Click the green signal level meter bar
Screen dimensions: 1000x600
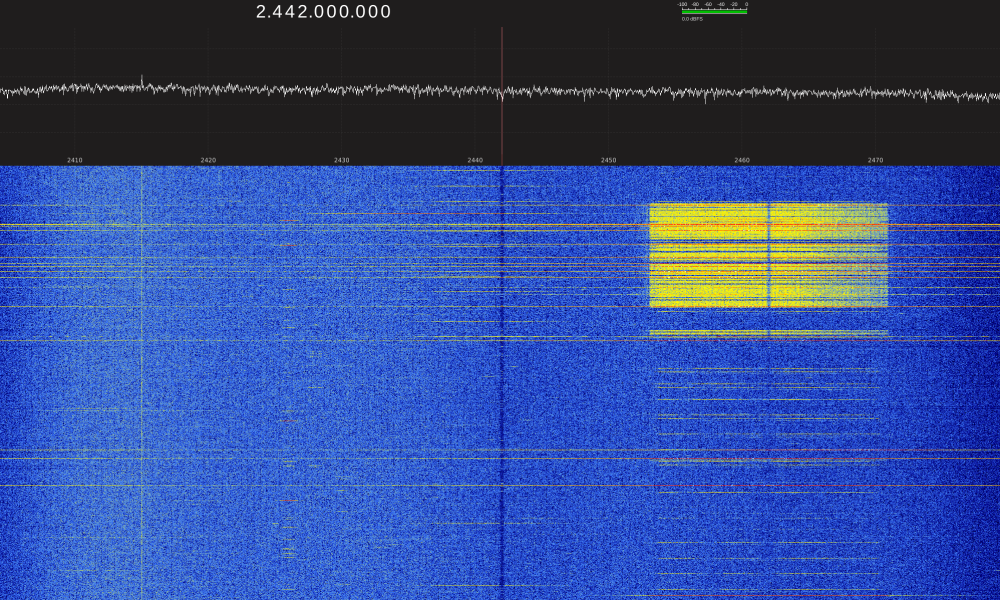[714, 11]
